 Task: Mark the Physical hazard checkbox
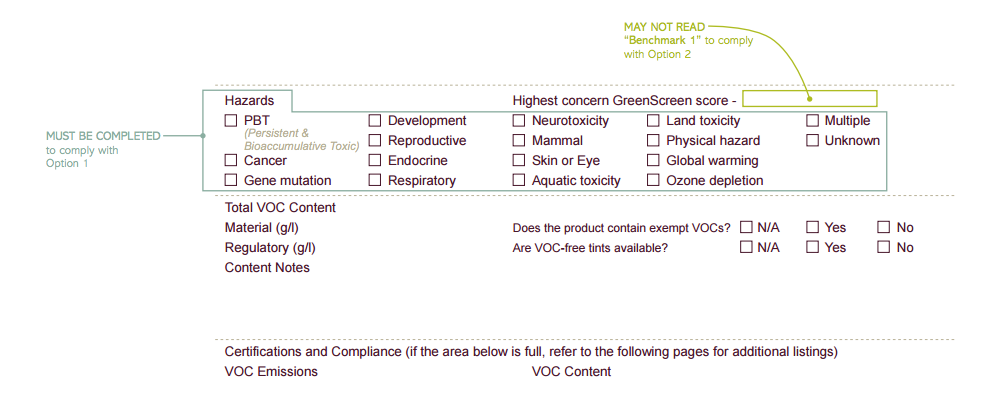pyautogui.click(x=653, y=140)
